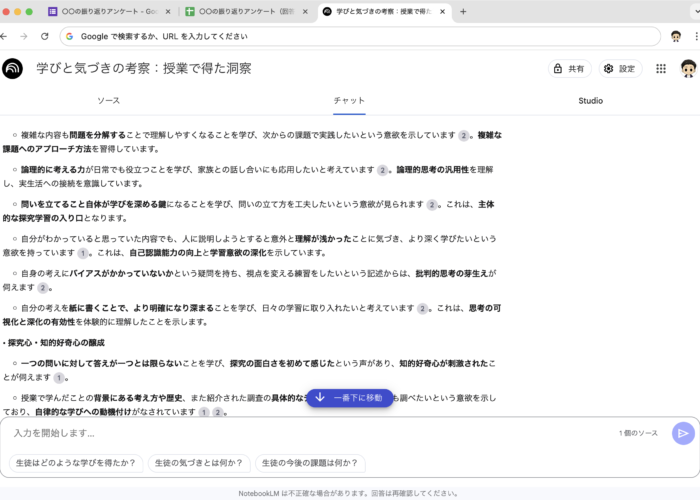The width and height of the screenshot is (700, 500).
Task: Open the 共有 share button
Action: point(569,69)
